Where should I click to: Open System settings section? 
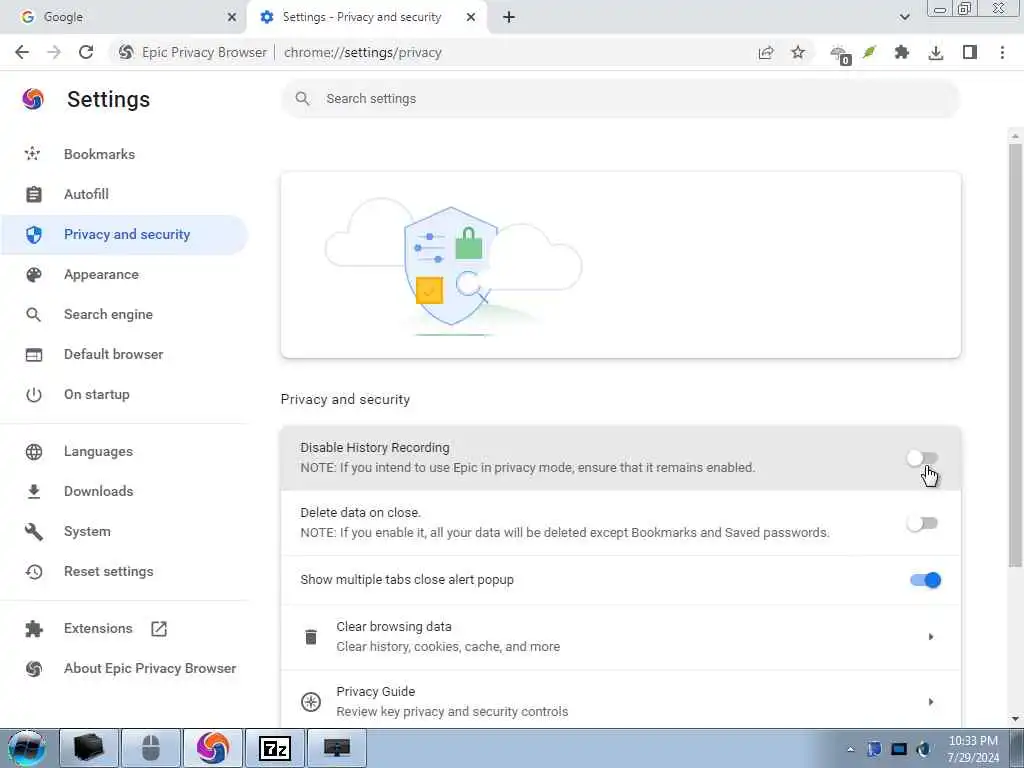click(x=124, y=532)
